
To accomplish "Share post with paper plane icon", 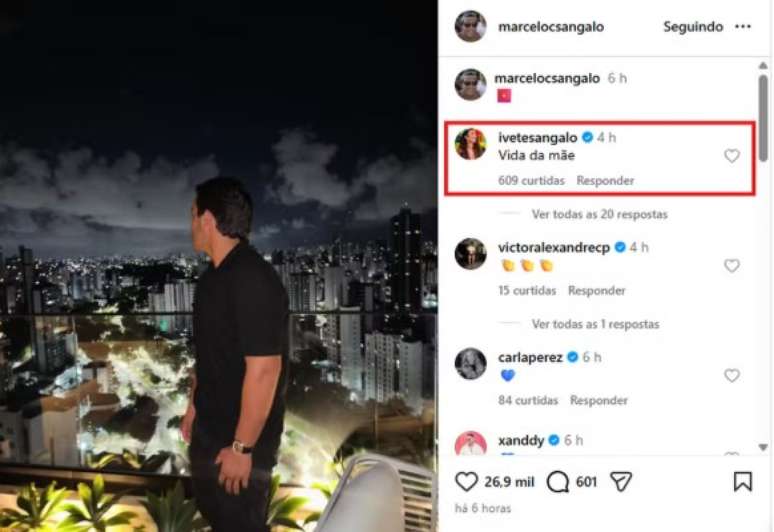I will pyautogui.click(x=620, y=481).
